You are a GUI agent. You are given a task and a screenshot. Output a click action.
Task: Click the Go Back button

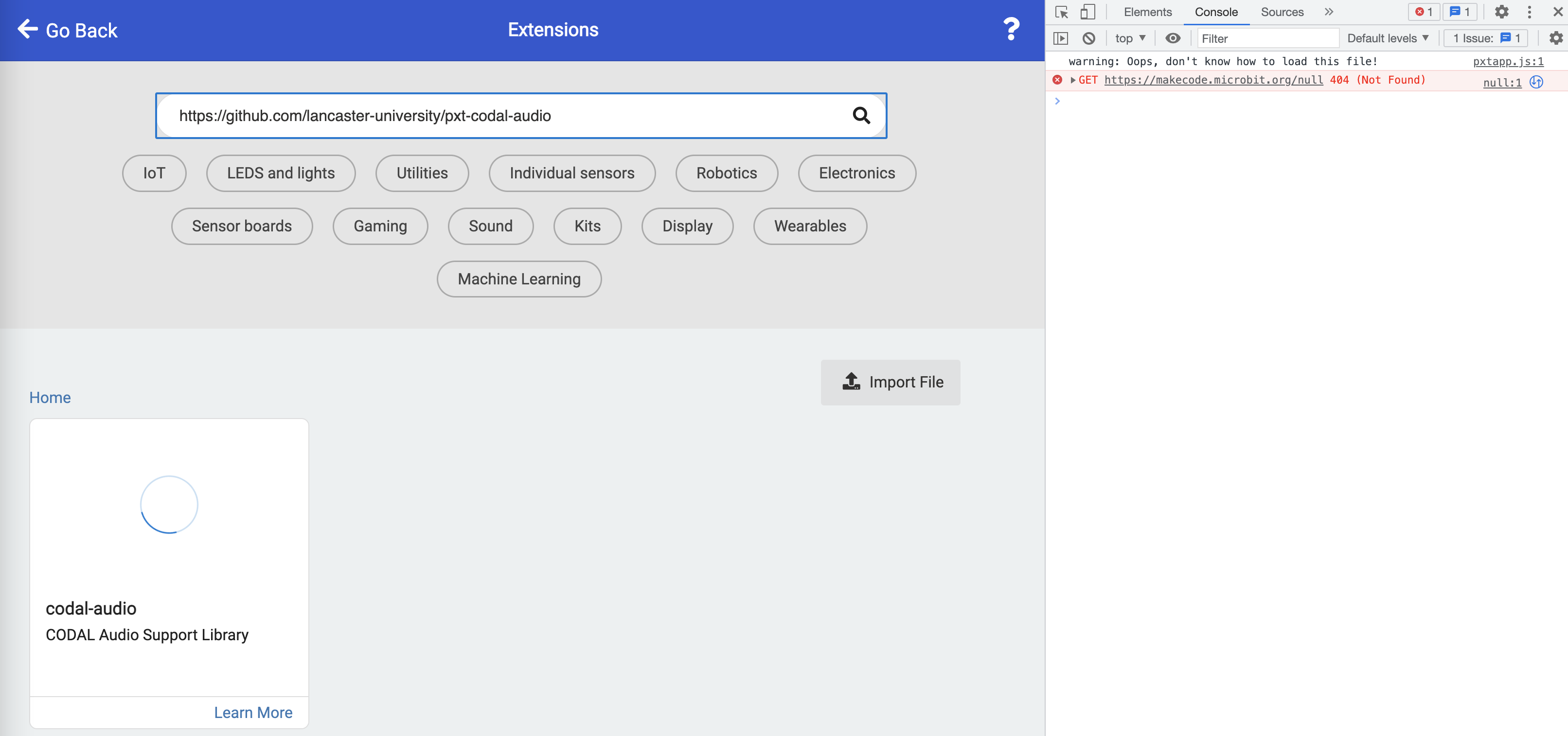coord(67,29)
